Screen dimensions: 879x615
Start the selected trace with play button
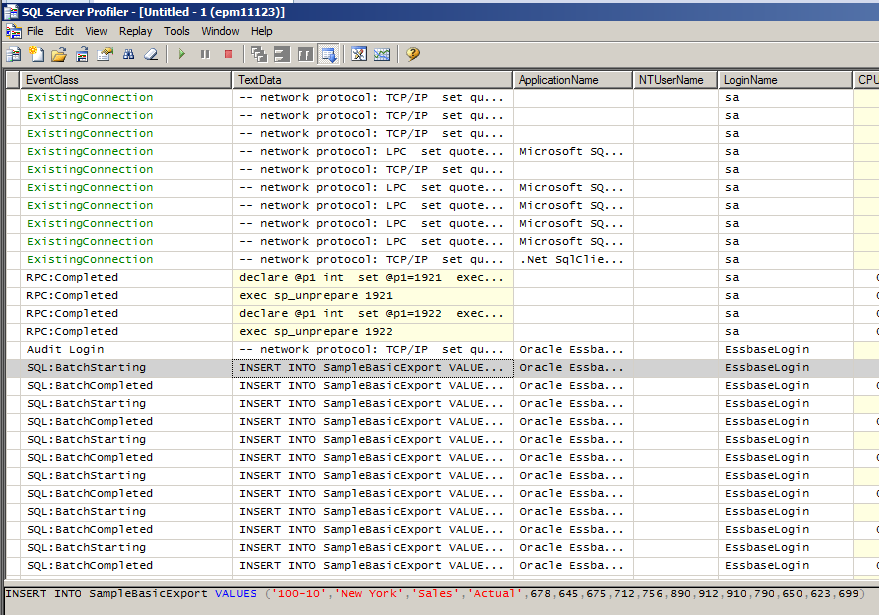[x=182, y=54]
